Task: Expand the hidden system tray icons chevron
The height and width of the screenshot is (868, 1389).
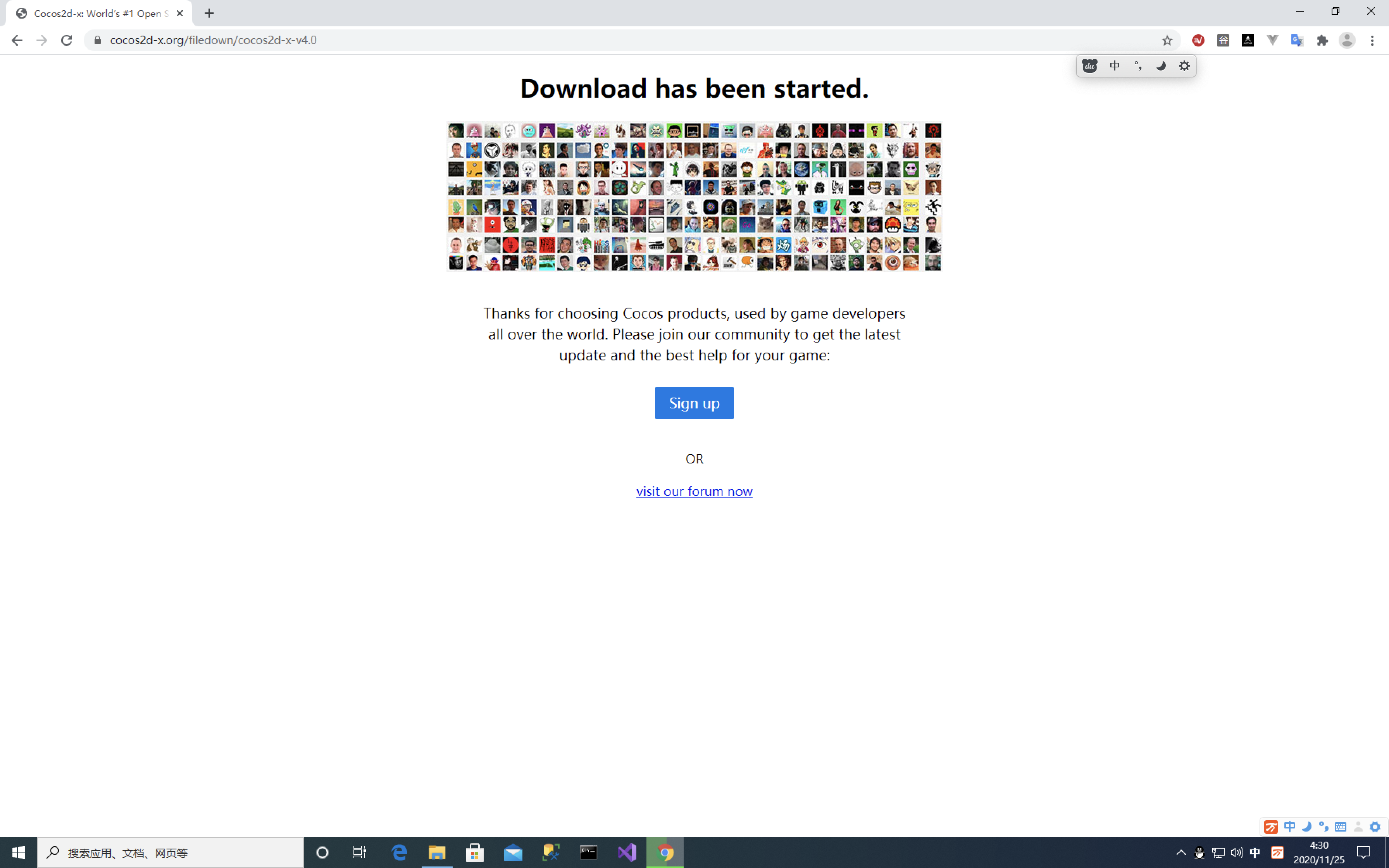Action: pos(1180,852)
